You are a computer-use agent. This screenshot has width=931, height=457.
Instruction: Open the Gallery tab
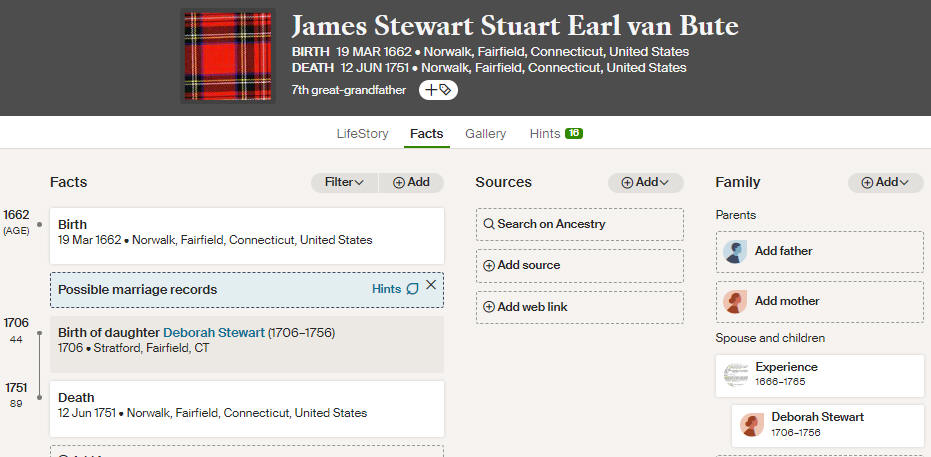(486, 134)
